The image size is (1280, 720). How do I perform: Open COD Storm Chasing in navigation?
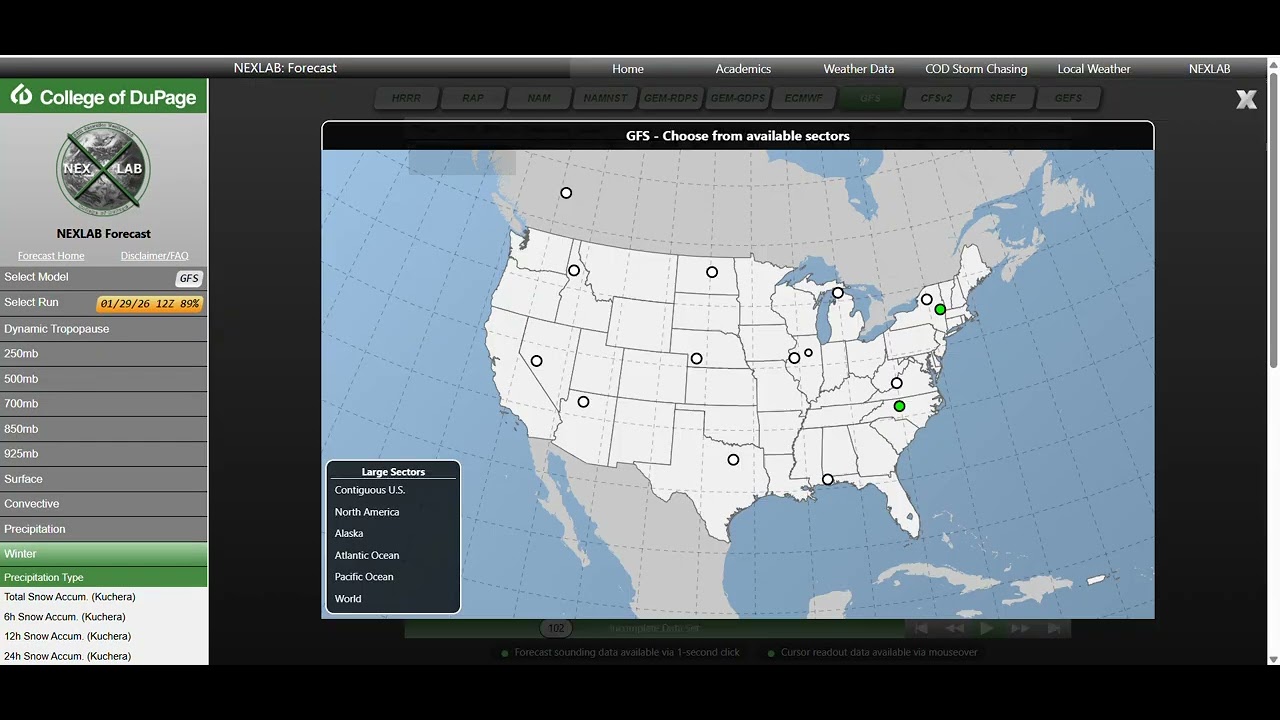click(x=977, y=69)
